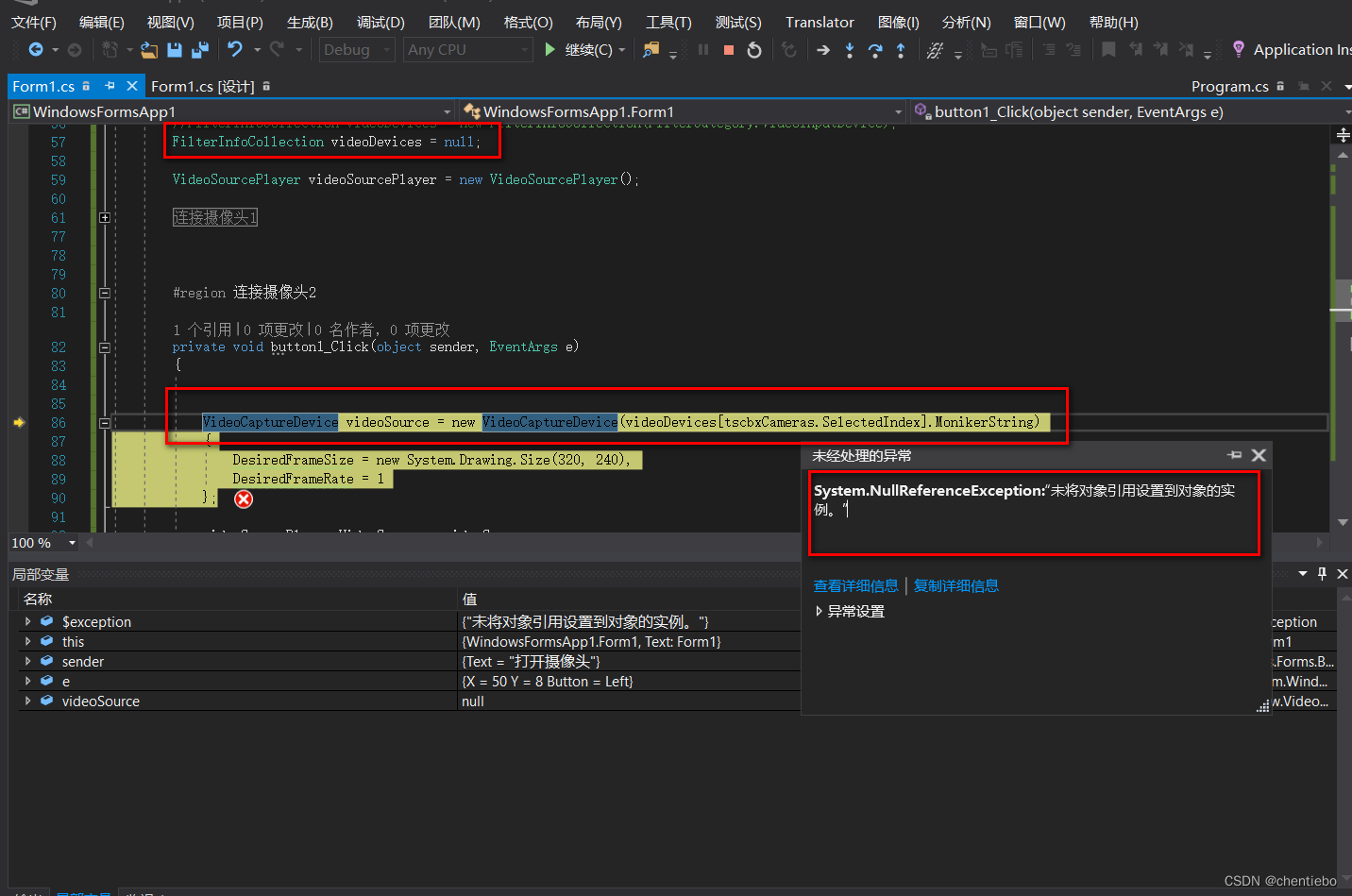The height and width of the screenshot is (896, 1352).
Task: Click the 继续(C) continue button
Action: tap(578, 50)
